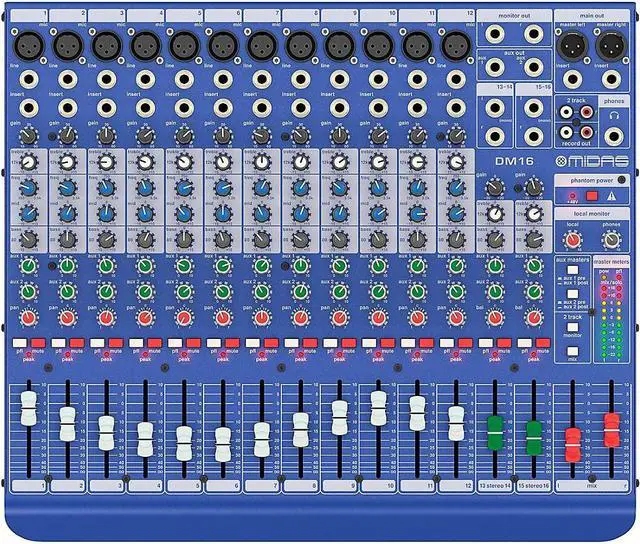Select the master right XLR output
This screenshot has height=544, width=640.
pos(611,46)
